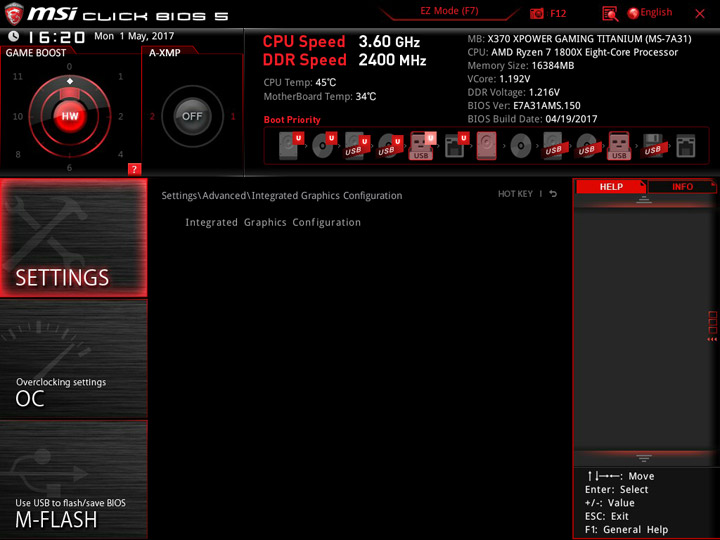The width and height of the screenshot is (720, 540).
Task: Select the UEFI network boot device icon
Action: [x=456, y=146]
